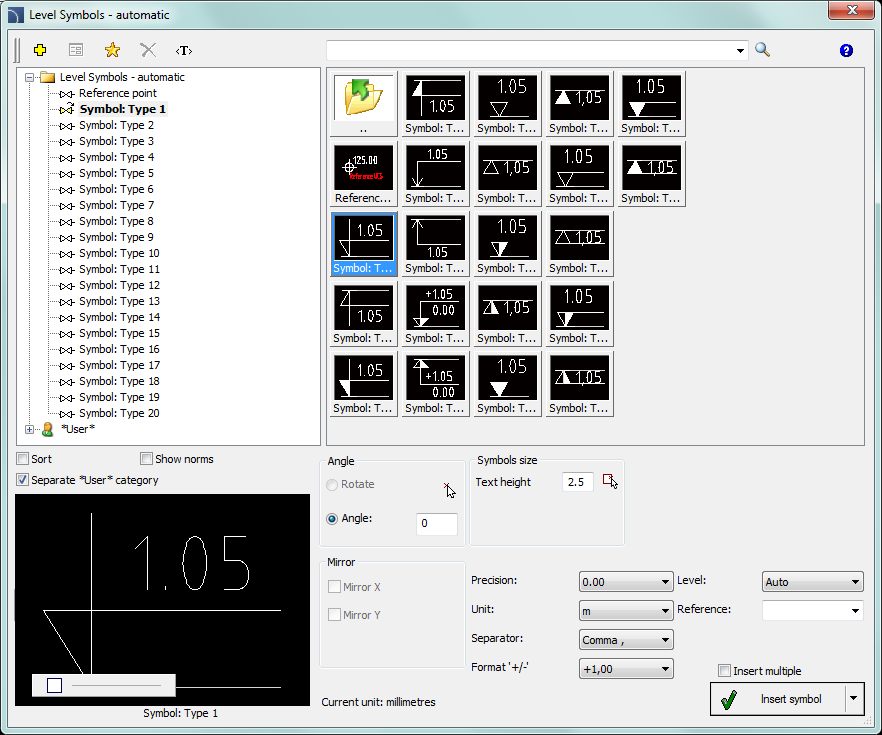Screen dimensions: 882x735
Task: Open help with the blue question icon
Action: click(846, 50)
